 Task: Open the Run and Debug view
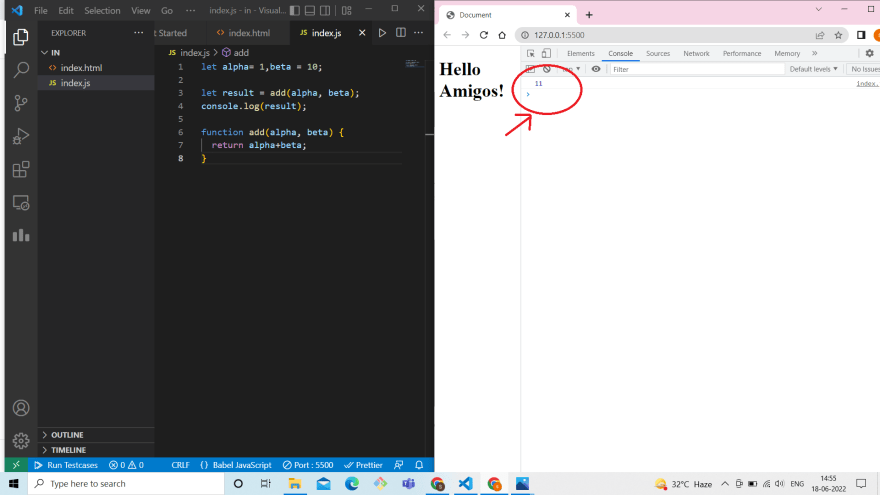click(x=21, y=136)
